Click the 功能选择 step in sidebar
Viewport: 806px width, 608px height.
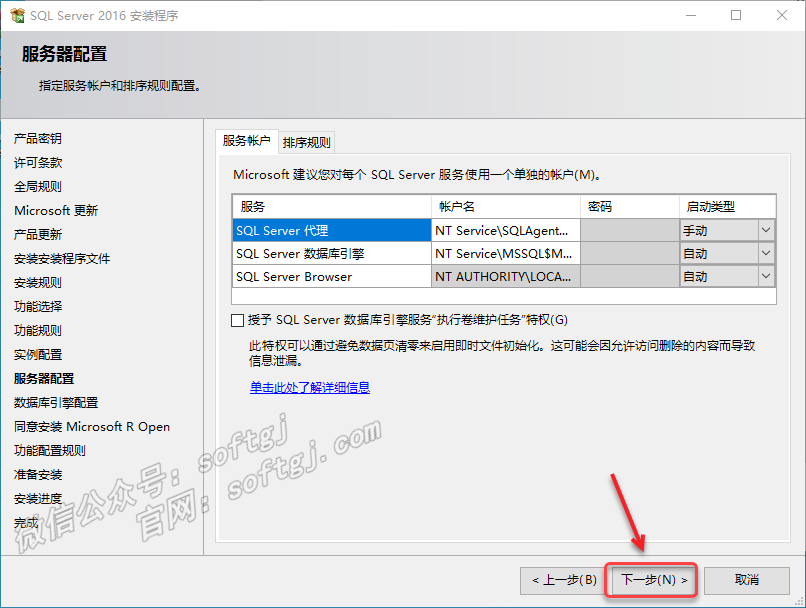[x=38, y=306]
